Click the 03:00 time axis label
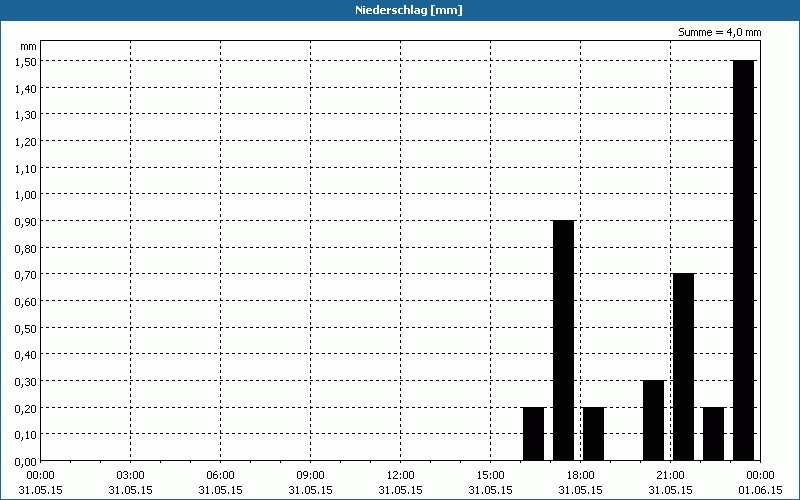Viewport: 800px width, 500px height. 131,476
